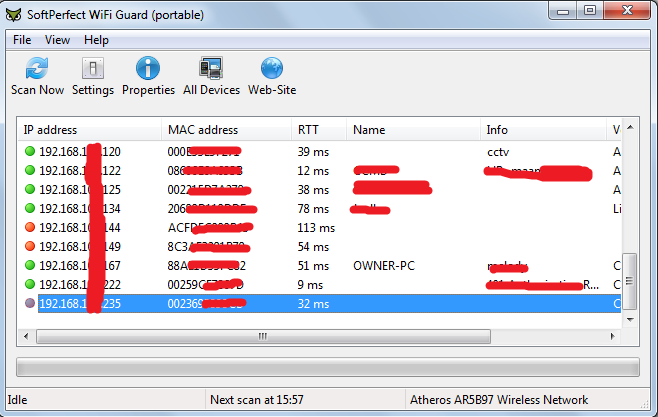Open the View menu
The height and width of the screenshot is (417, 658).
pyautogui.click(x=57, y=40)
